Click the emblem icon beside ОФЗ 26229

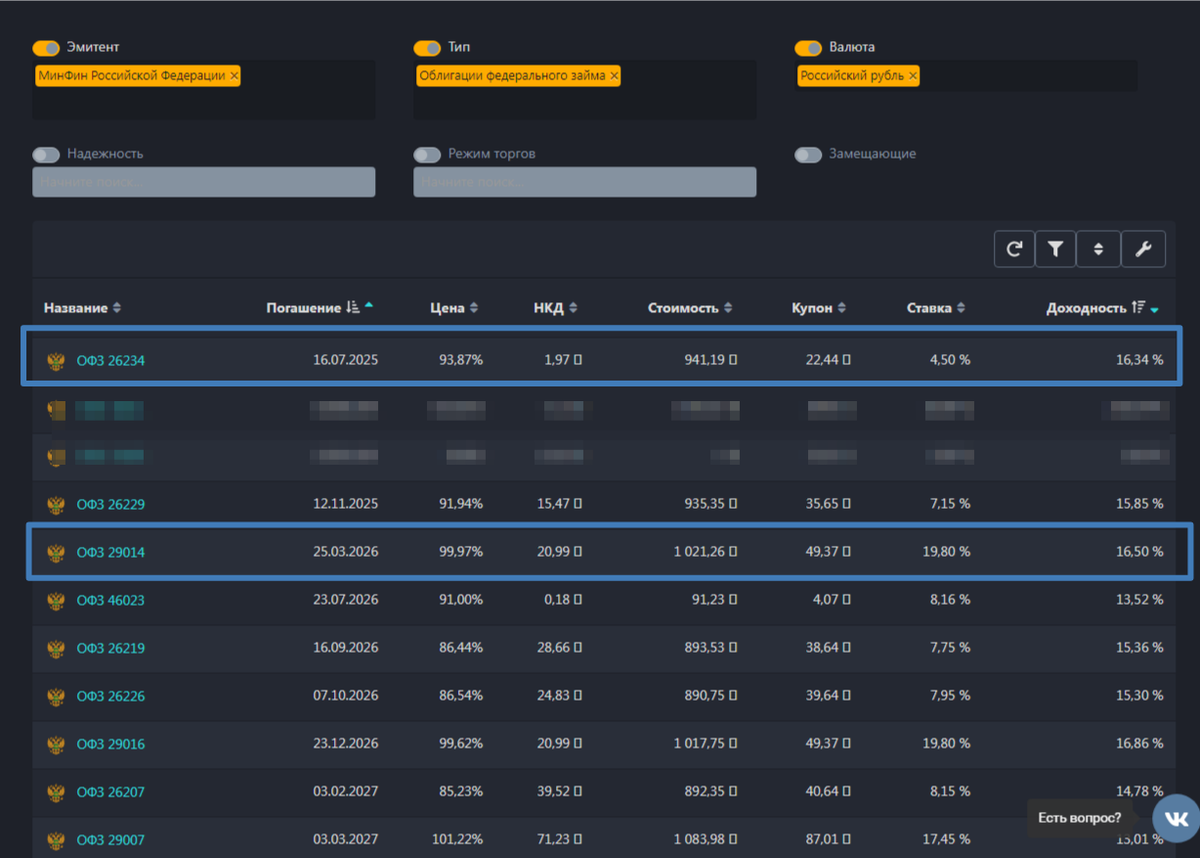(56, 504)
